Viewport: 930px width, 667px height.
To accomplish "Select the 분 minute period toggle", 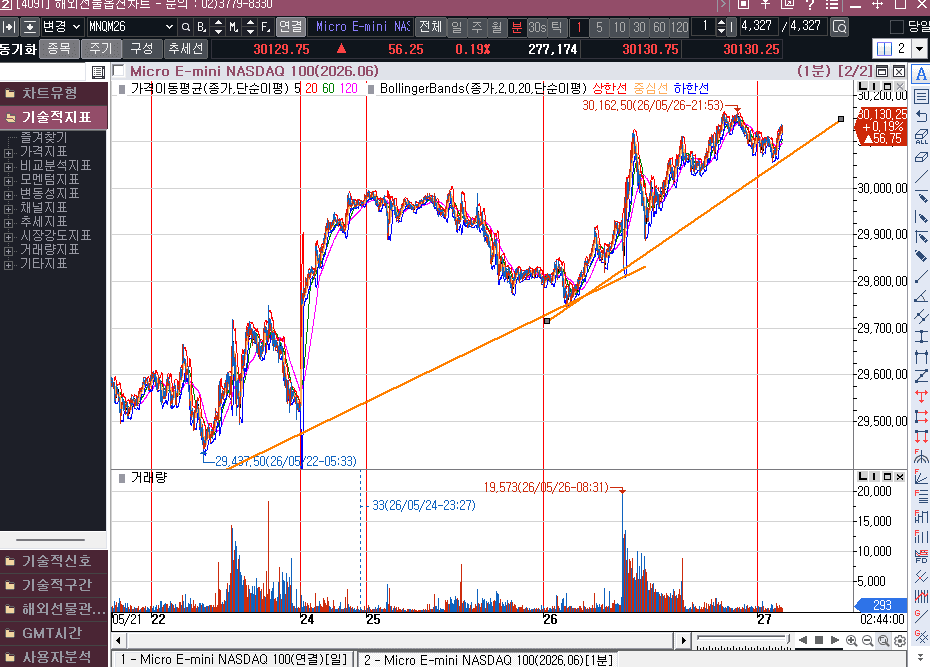I will pyautogui.click(x=517, y=27).
